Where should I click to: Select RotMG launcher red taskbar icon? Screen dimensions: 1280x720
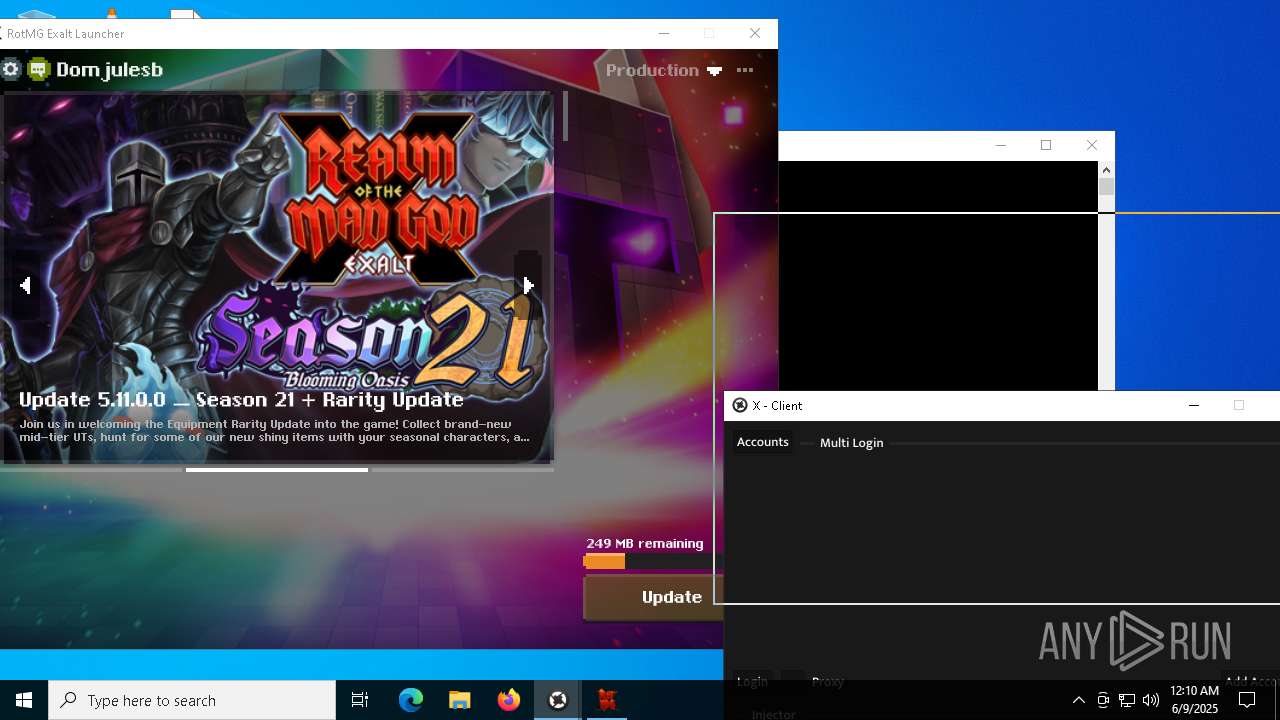pyautogui.click(x=607, y=700)
